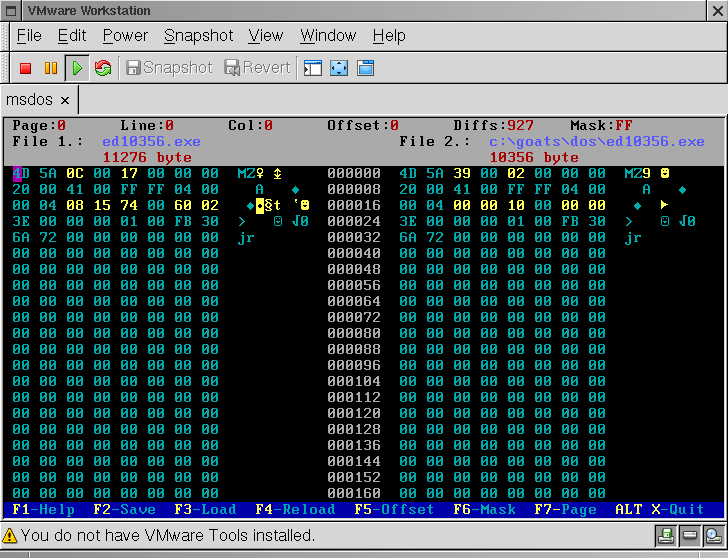Pause the virtual machine with the suspend icon
The image size is (728, 558).
[x=51, y=68]
